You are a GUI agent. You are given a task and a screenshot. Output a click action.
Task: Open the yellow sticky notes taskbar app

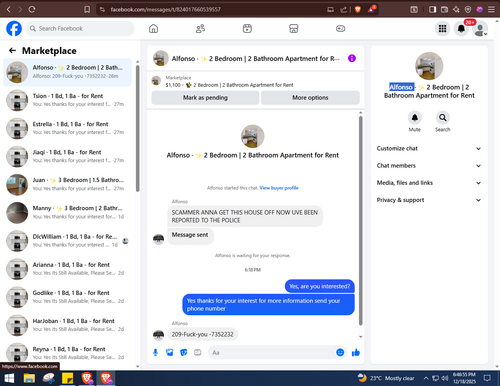coord(68,378)
